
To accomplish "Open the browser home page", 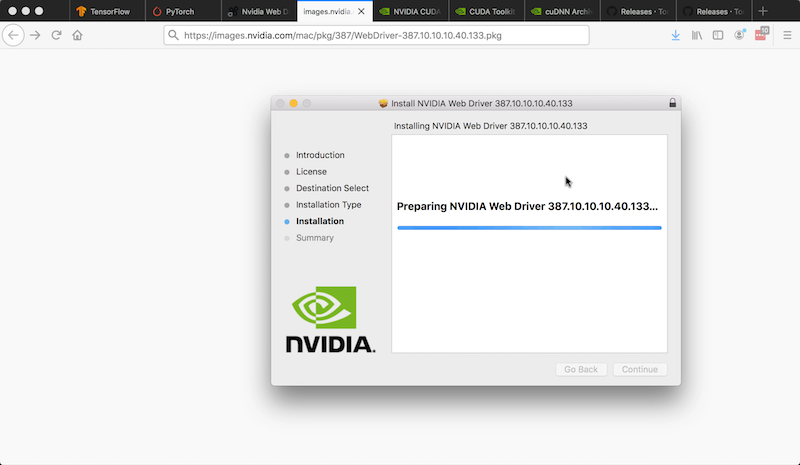I will (x=77, y=35).
